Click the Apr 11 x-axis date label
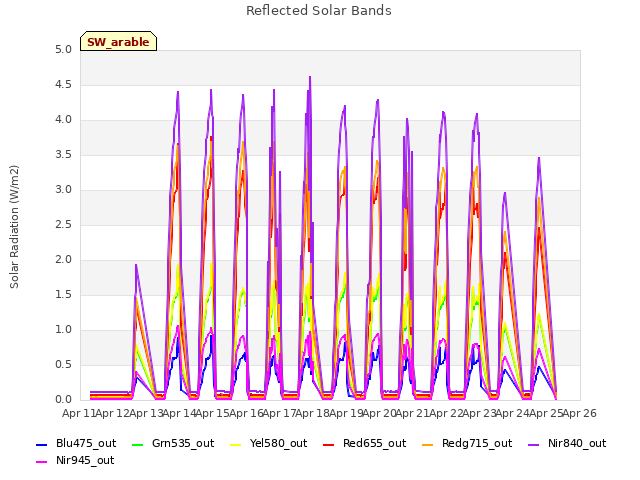 [x=79, y=413]
